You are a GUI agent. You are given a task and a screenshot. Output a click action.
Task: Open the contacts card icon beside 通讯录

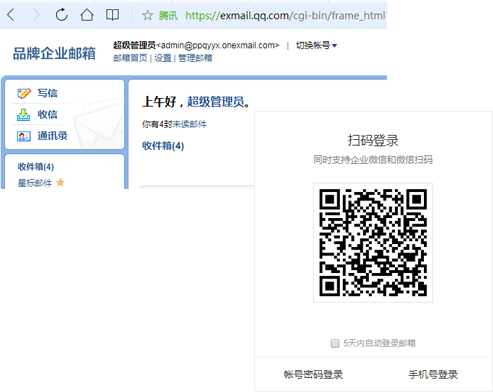tap(24, 136)
